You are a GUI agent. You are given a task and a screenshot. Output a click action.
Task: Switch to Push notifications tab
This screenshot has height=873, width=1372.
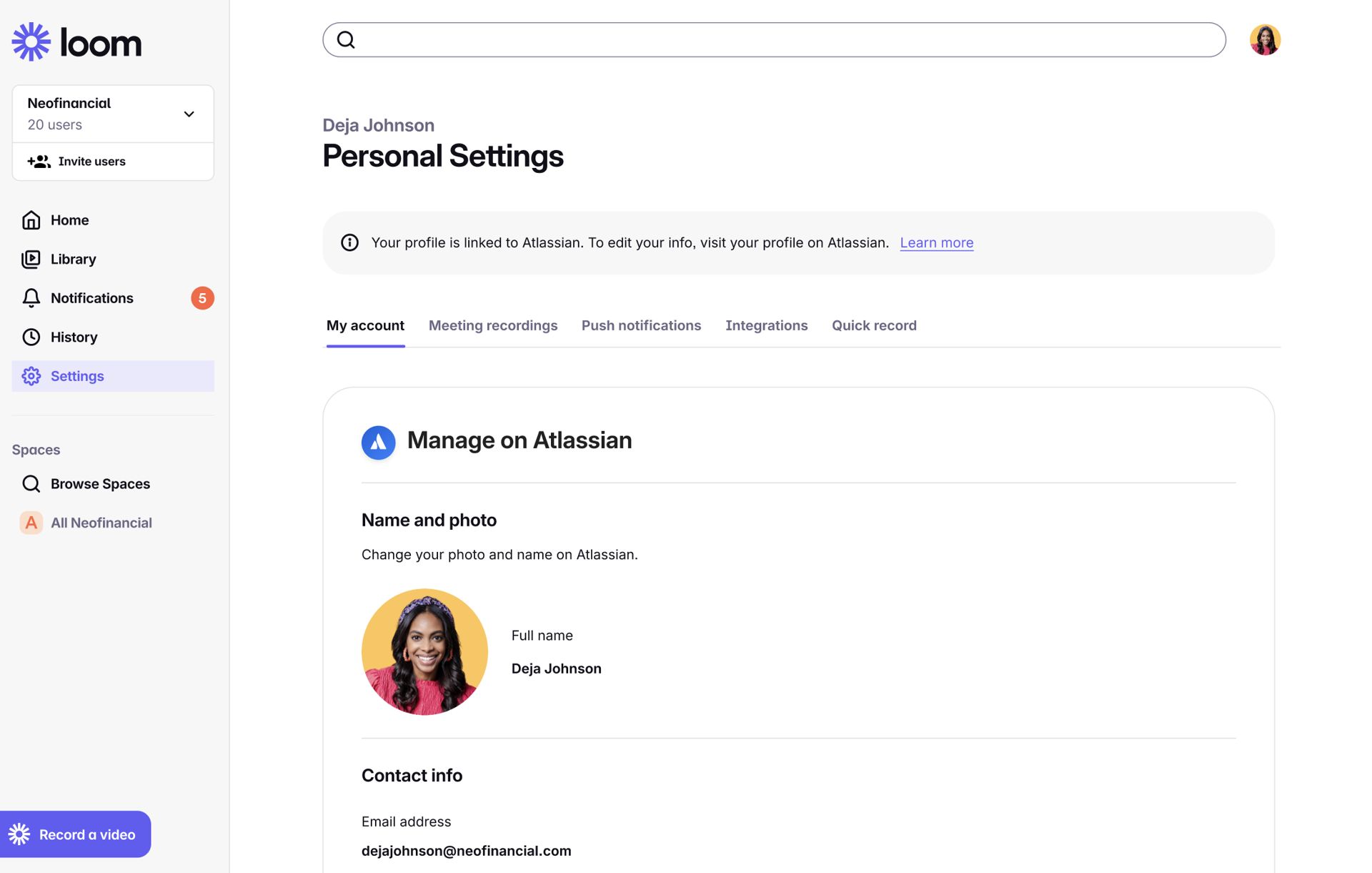pos(641,325)
